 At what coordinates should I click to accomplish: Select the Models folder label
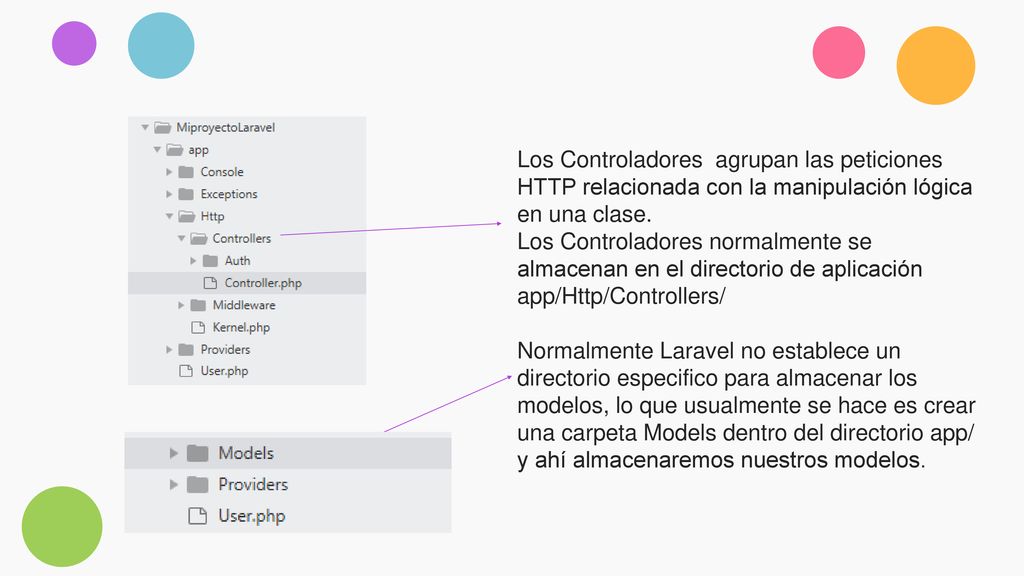[x=246, y=453]
